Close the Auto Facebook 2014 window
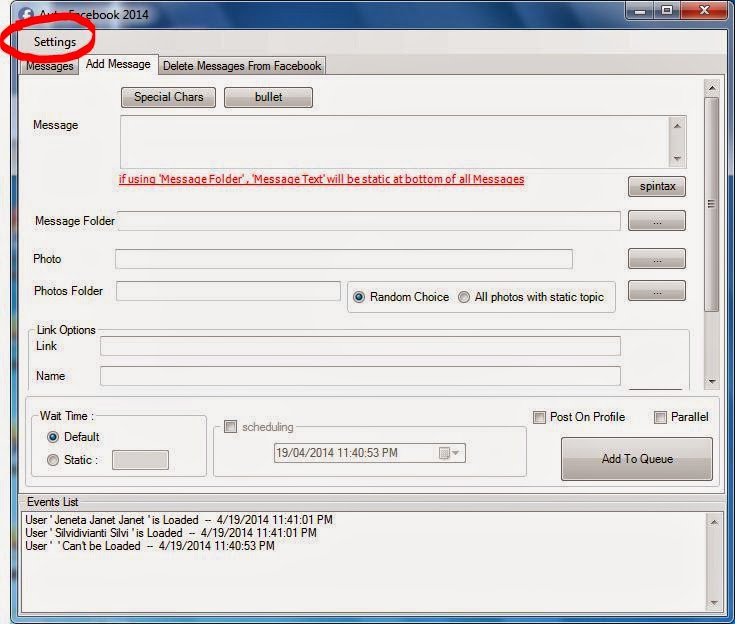The image size is (735, 624). (704, 10)
